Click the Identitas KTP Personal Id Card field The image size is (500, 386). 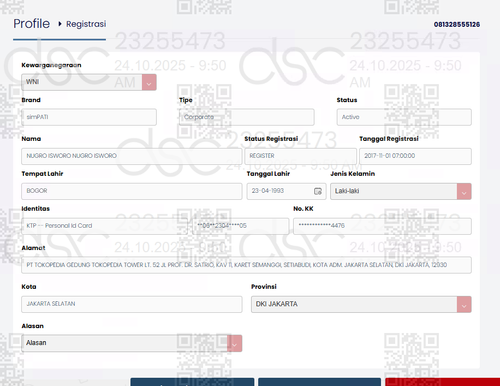coord(104,226)
